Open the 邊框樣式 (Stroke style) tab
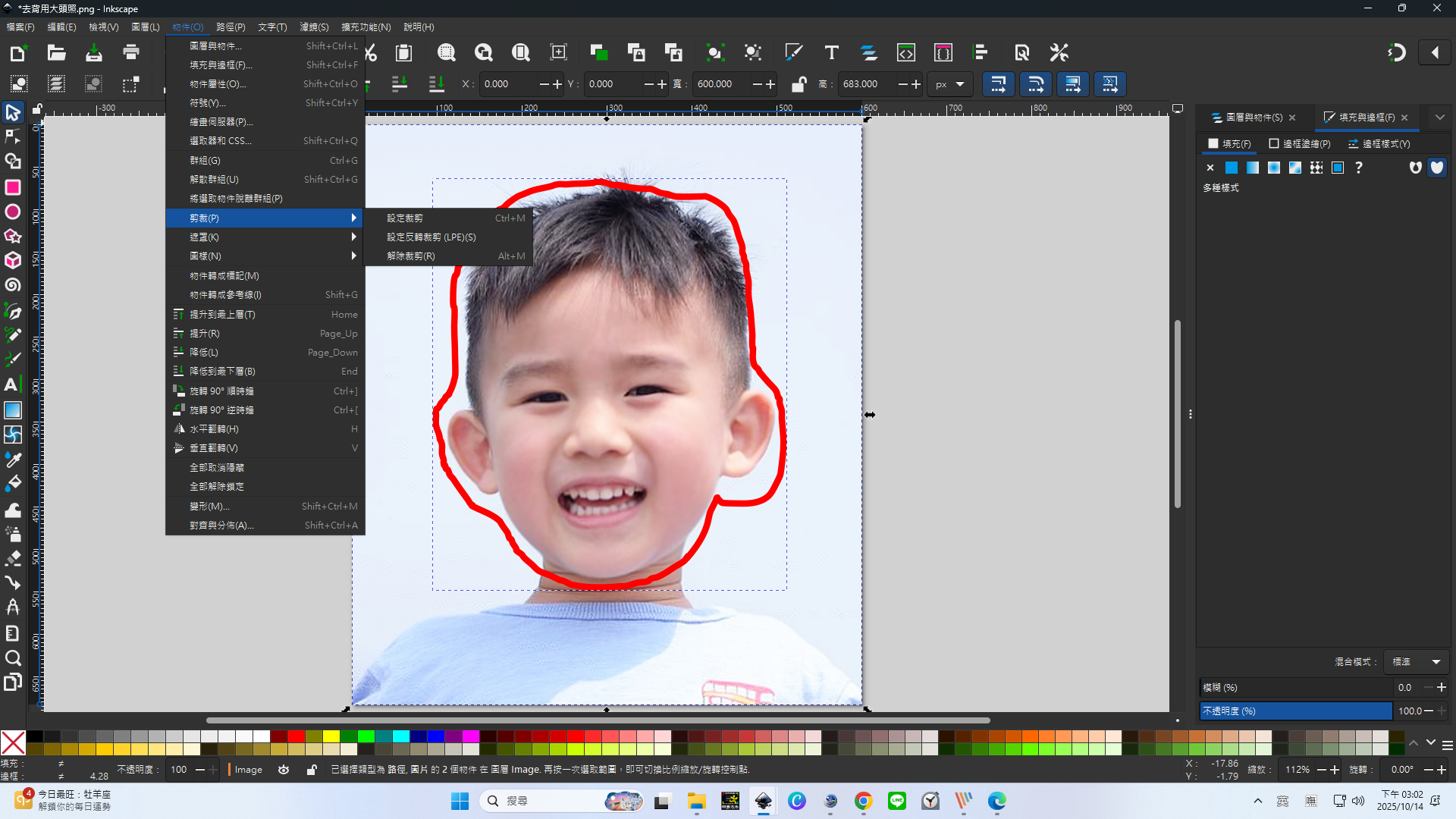 click(1379, 144)
